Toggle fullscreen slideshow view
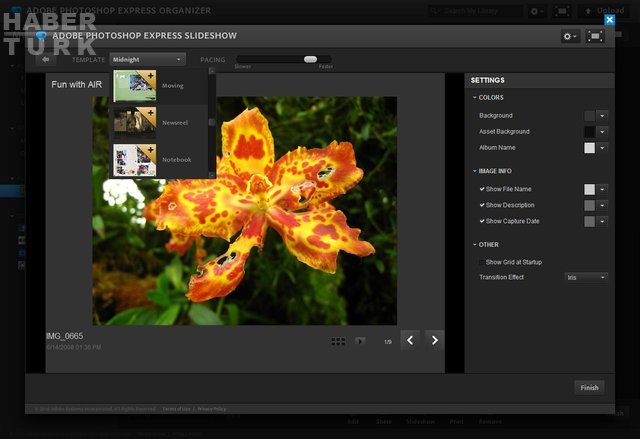The image size is (640, 439). coord(596,36)
